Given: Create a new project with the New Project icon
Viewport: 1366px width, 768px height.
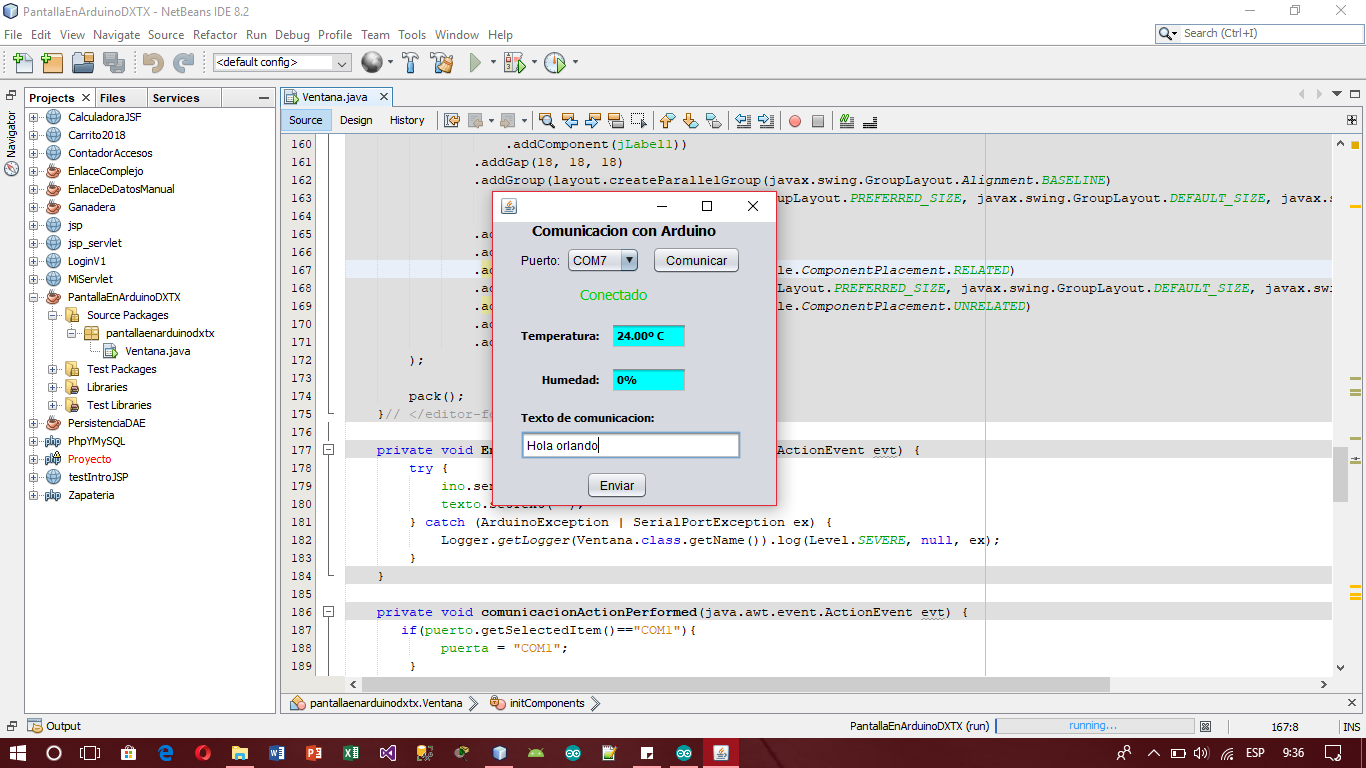Looking at the screenshot, I should [51, 62].
